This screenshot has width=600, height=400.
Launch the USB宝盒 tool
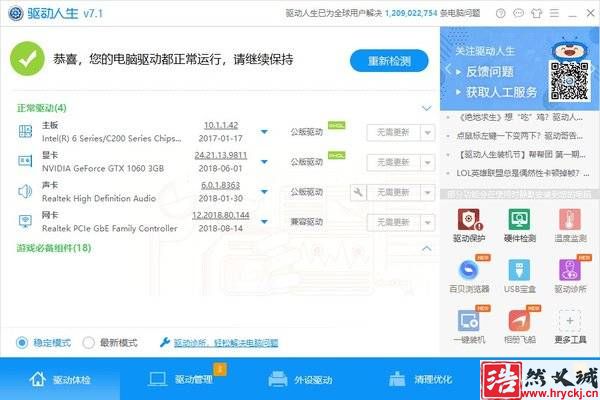[519, 276]
